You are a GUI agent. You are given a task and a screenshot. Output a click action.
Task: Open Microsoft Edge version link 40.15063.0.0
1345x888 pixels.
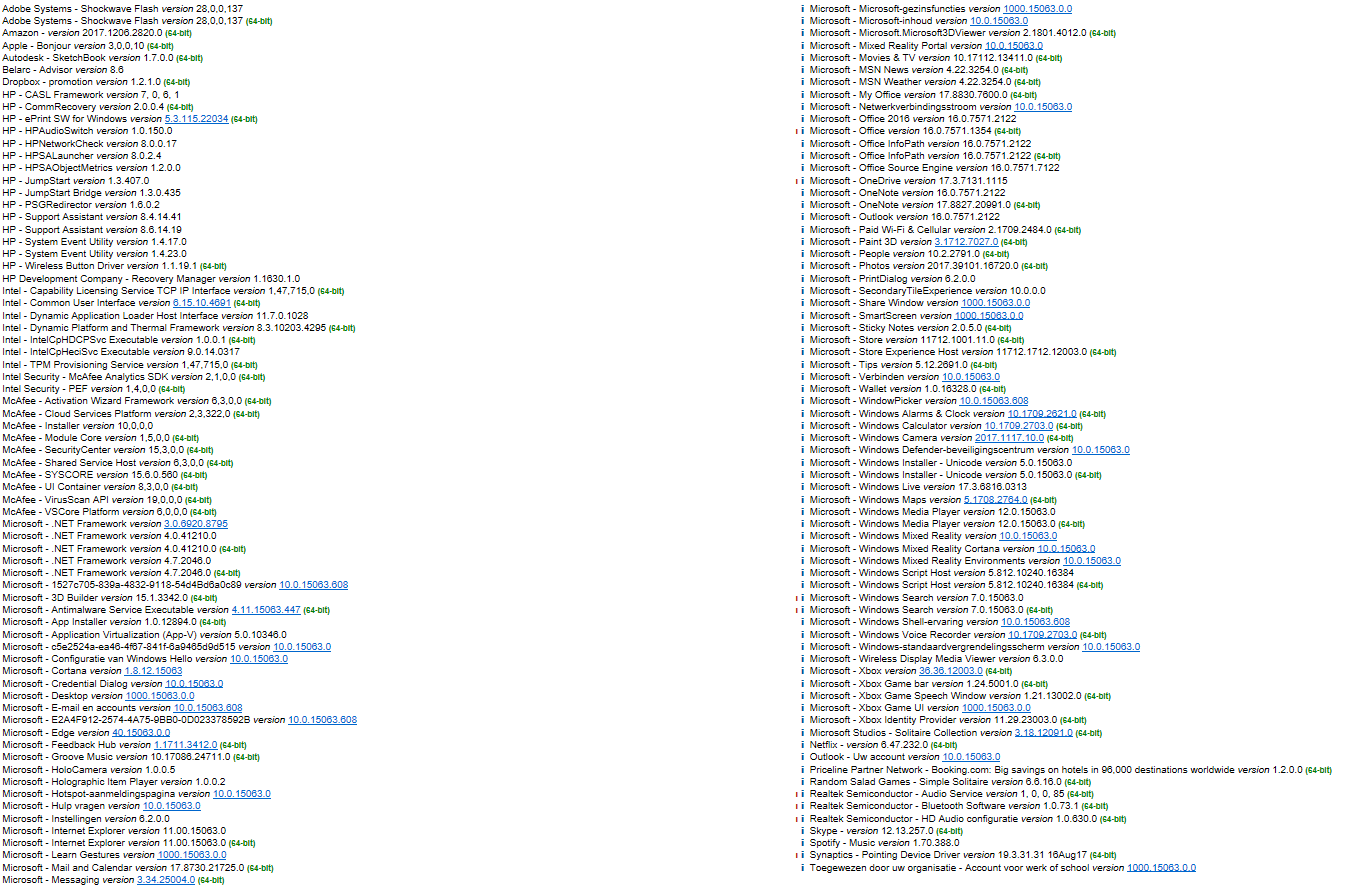click(141, 733)
